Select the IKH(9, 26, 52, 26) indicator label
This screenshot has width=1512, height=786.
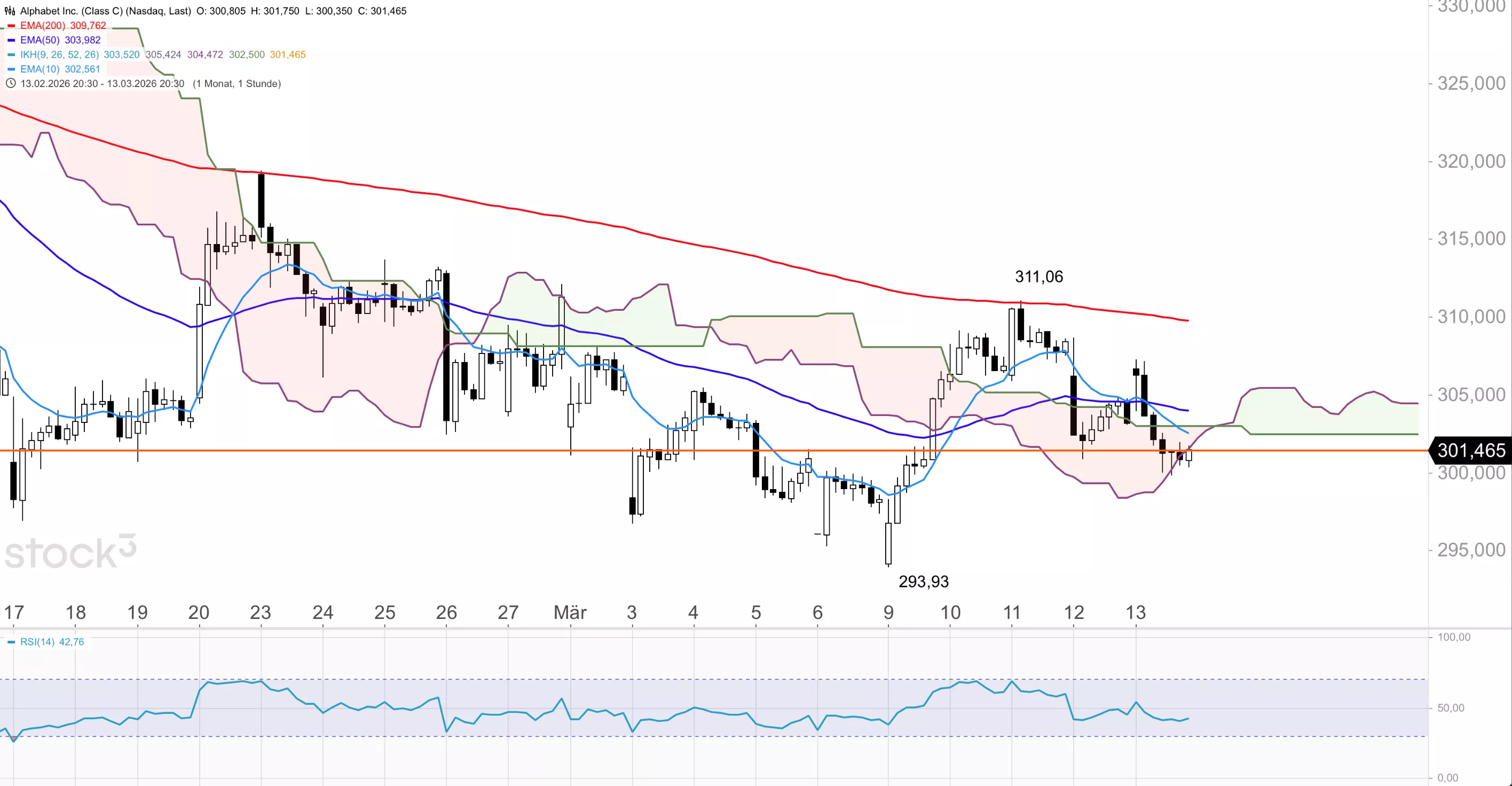click(59, 54)
